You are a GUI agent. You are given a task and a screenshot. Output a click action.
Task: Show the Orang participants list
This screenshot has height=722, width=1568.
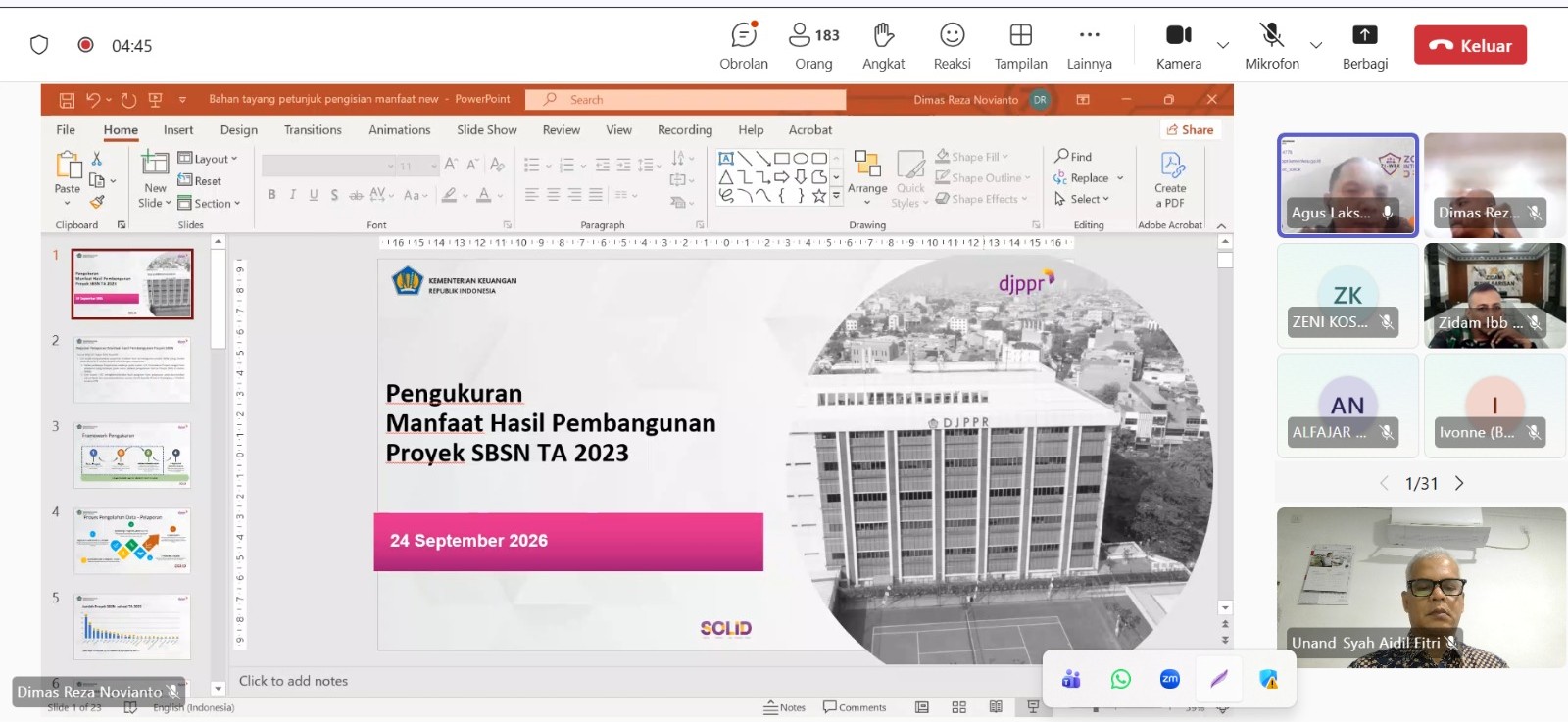[x=813, y=46]
